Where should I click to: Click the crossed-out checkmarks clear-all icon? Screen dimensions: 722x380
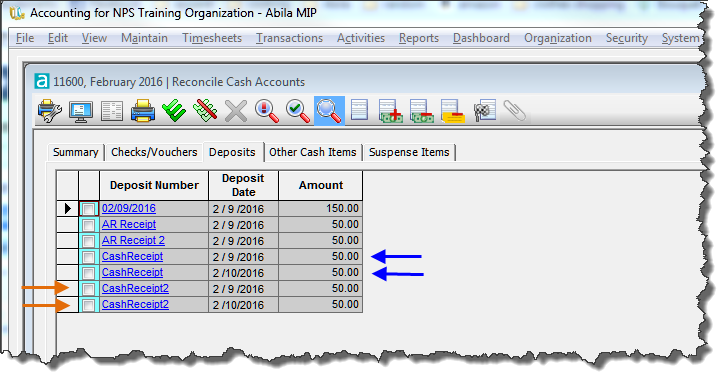click(x=205, y=111)
